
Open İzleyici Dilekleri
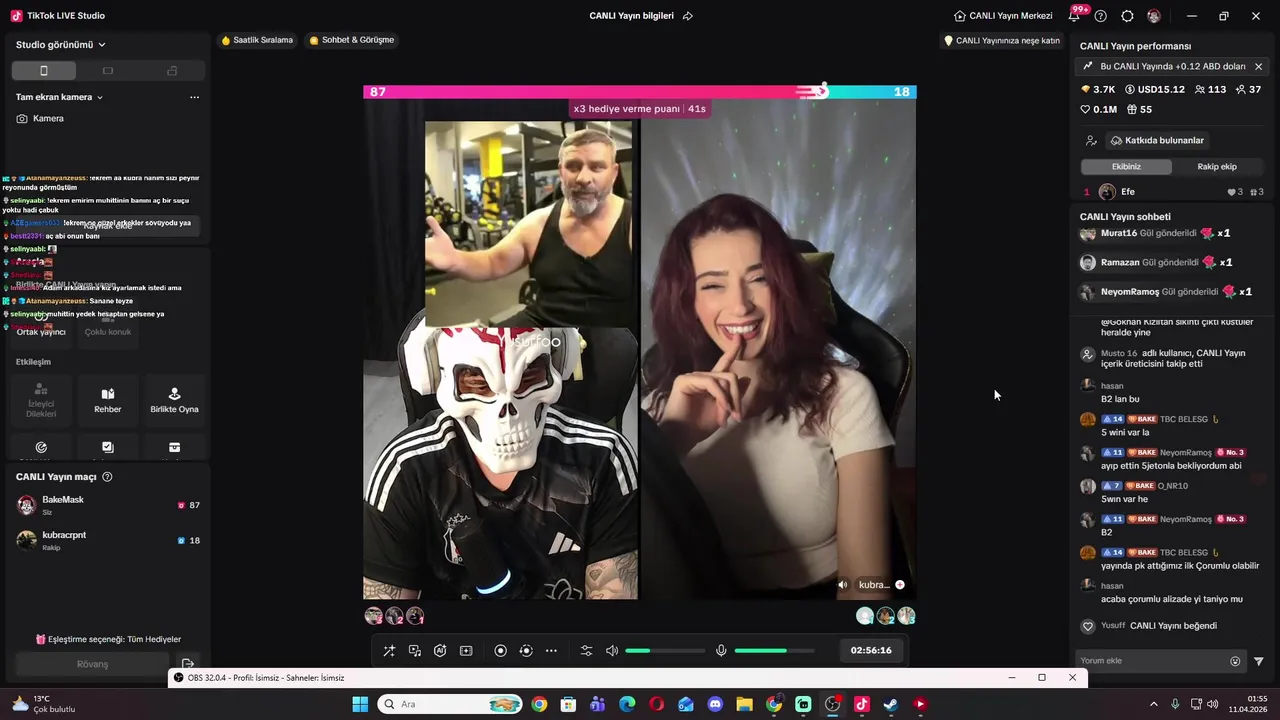coord(41,400)
